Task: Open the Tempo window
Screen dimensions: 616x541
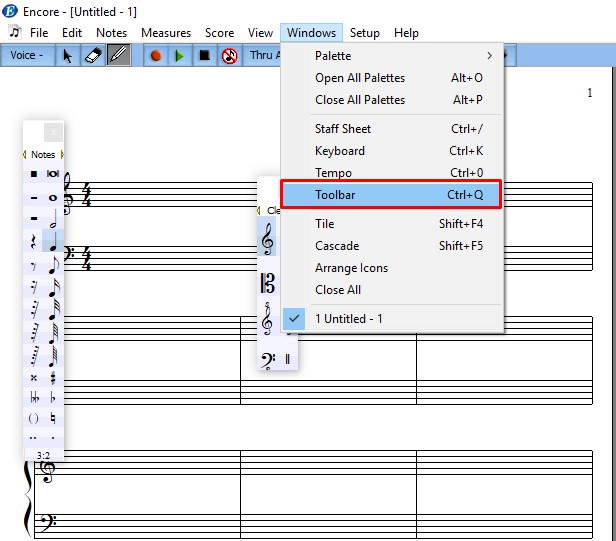Action: pos(392,172)
